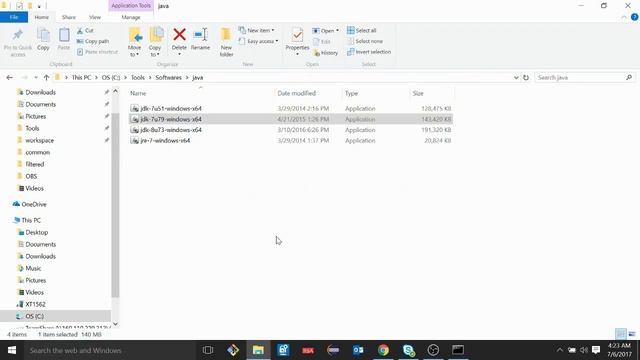640x360 pixels.
Task: Sort by Name column header
Action: click(x=138, y=93)
